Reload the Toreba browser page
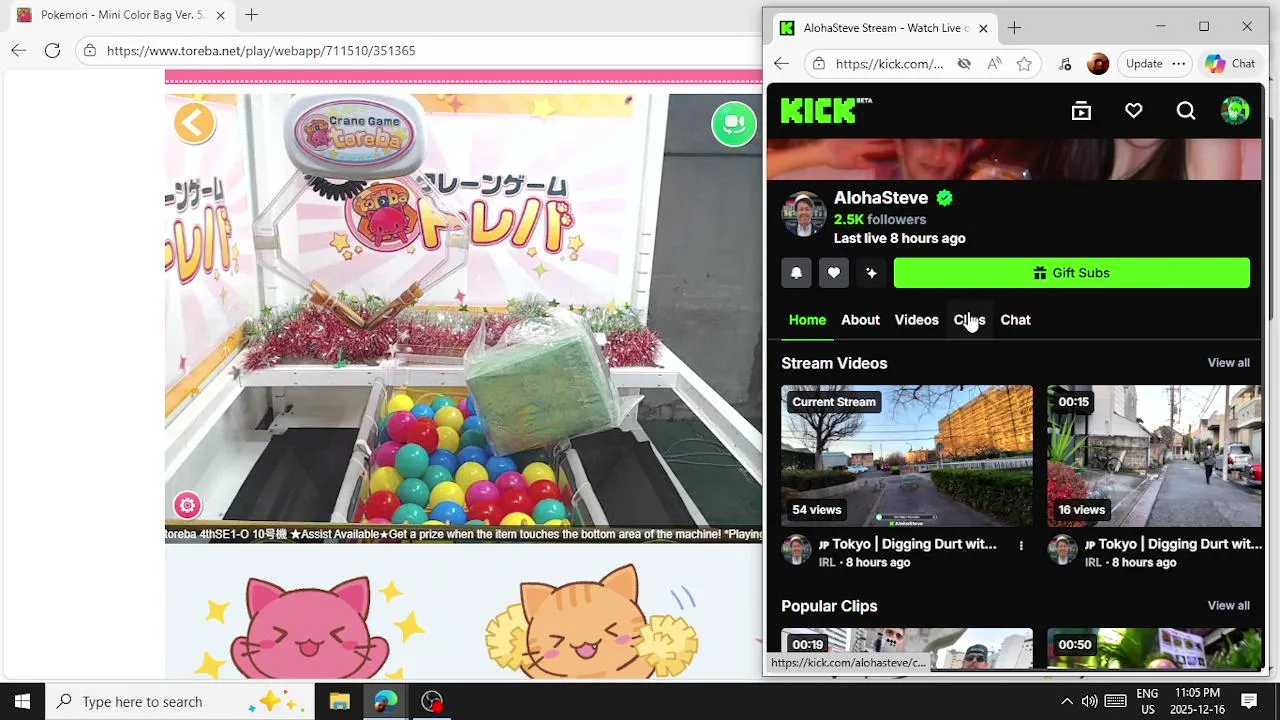The width and height of the screenshot is (1280, 720). (52, 50)
